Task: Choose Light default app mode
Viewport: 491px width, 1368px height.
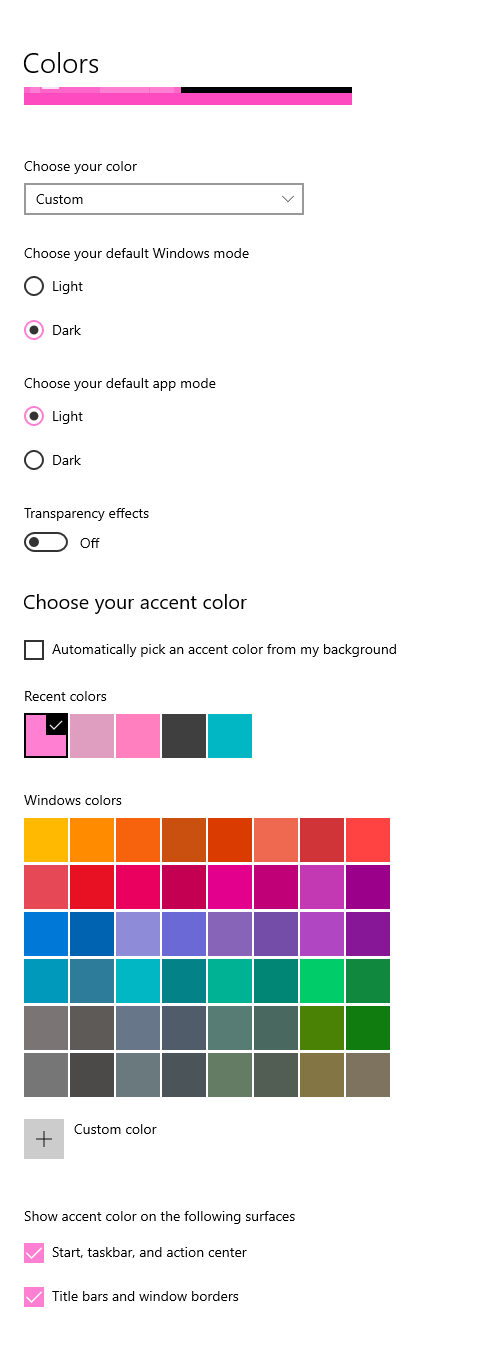Action: pyautogui.click(x=34, y=416)
